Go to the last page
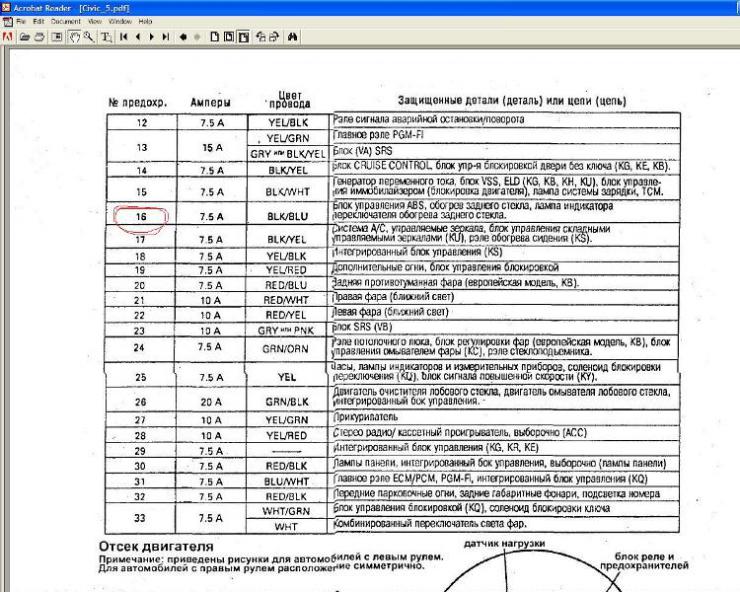740x592 pixels. pos(165,37)
